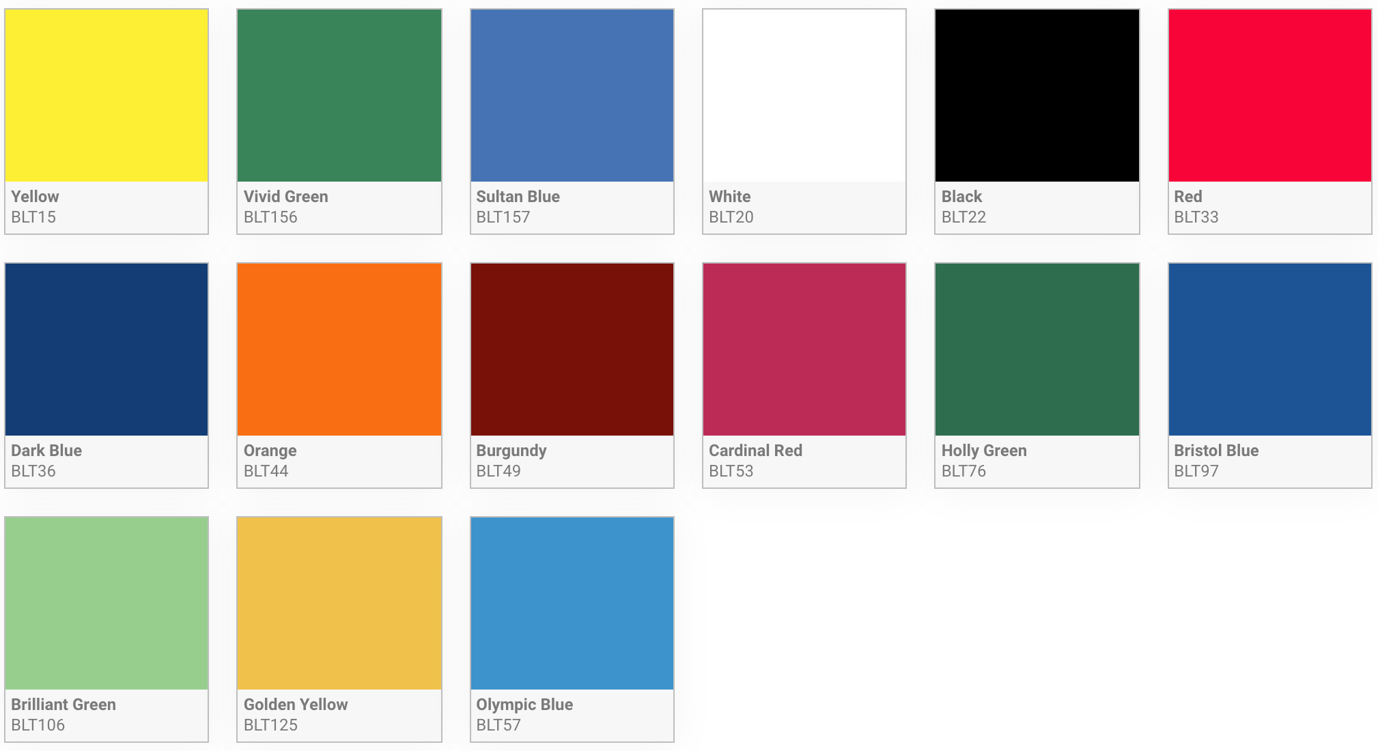The height and width of the screenshot is (751, 1378).
Task: Choose the Black BLT22 swatch
Action: (x=1037, y=96)
